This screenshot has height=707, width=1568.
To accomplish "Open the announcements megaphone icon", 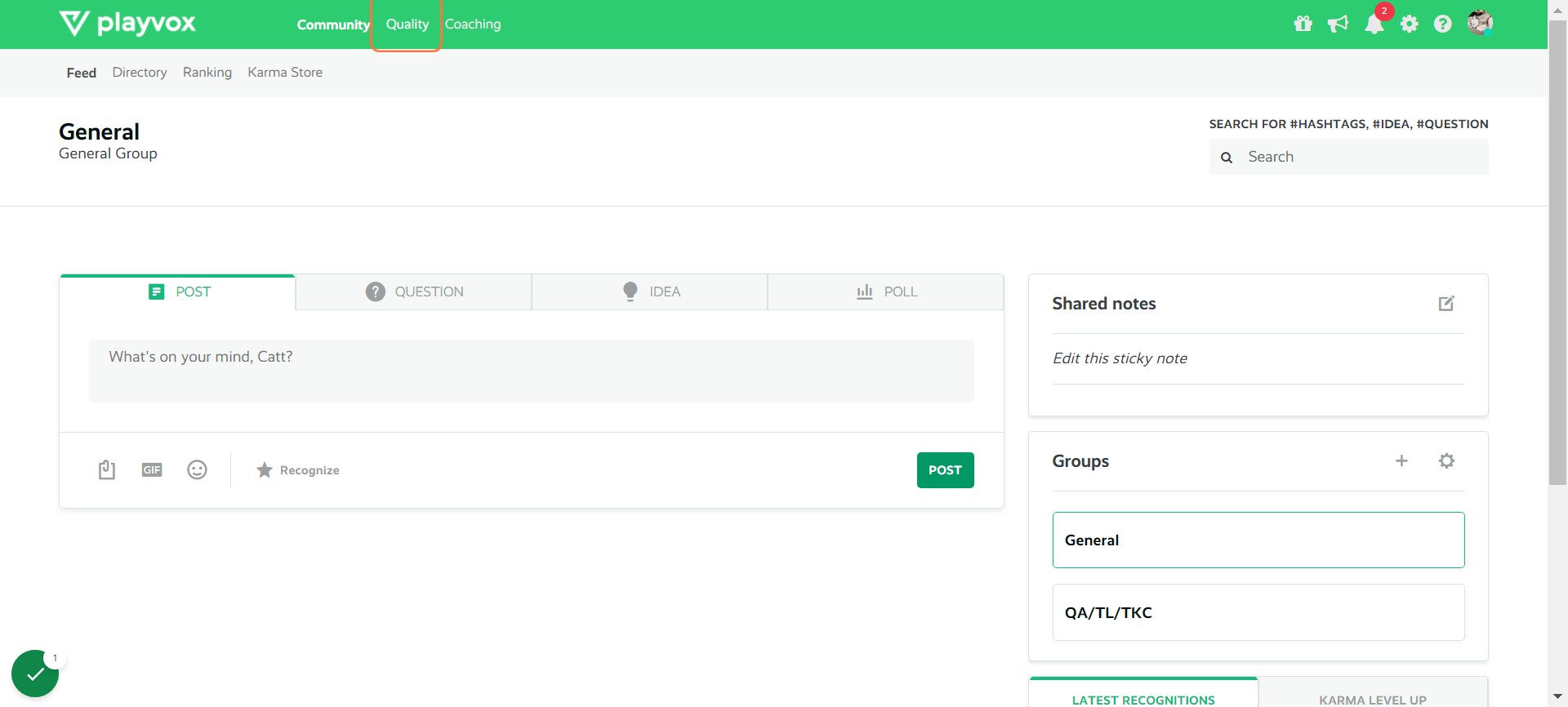I will [x=1338, y=24].
